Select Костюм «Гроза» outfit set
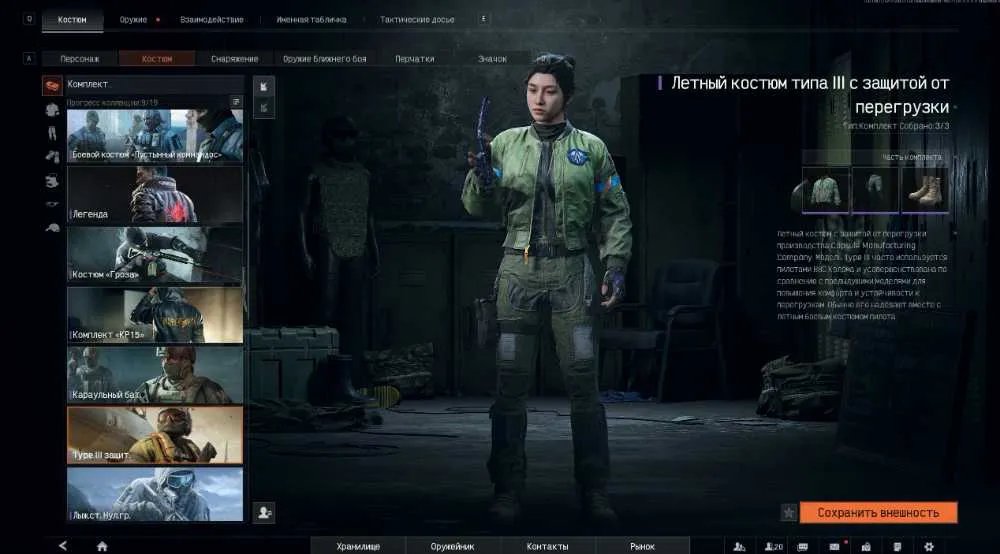This screenshot has width=1000, height=554. point(155,255)
